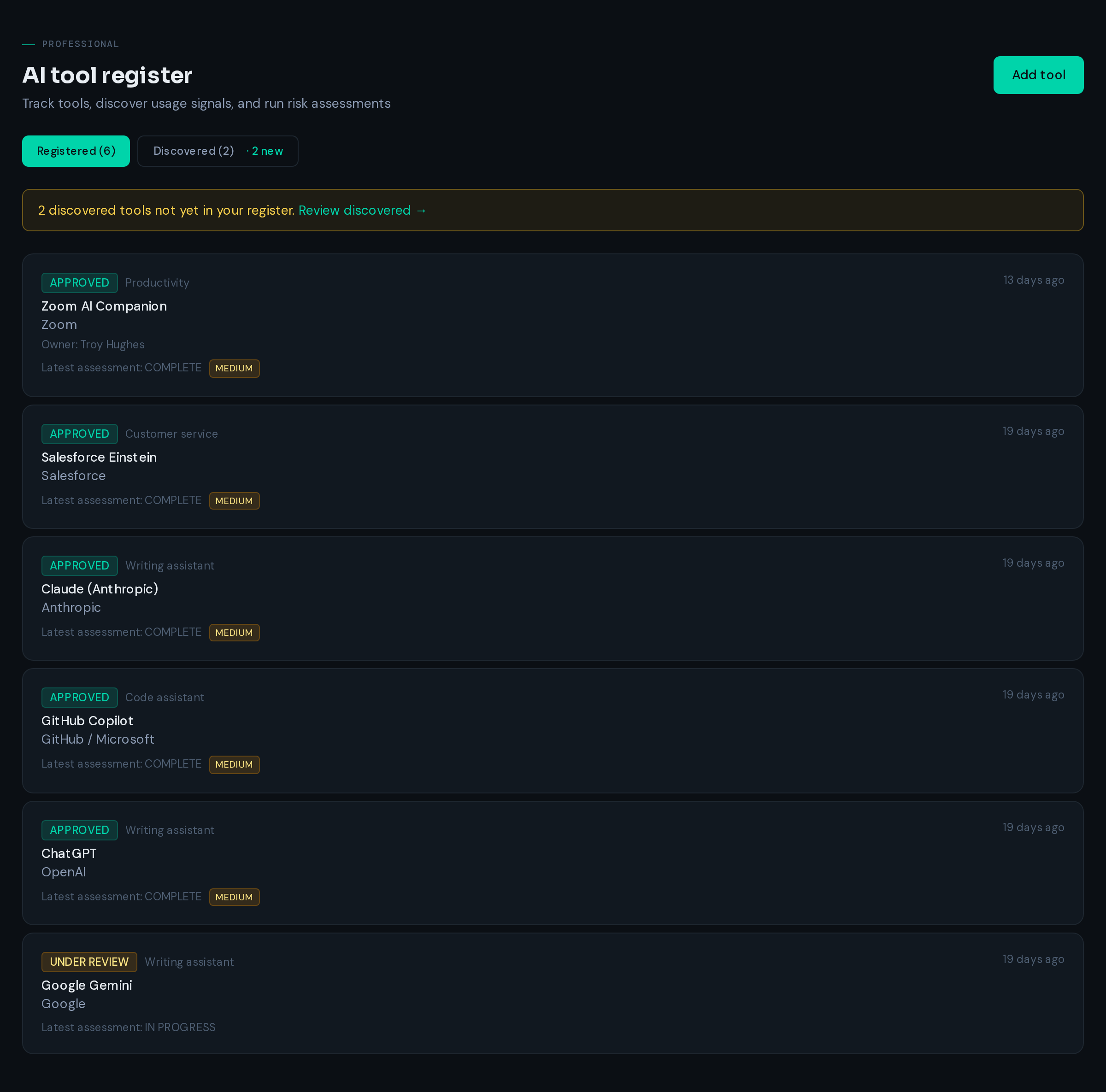Click the APPROVED badge on Salesforce Einstein

click(80, 434)
